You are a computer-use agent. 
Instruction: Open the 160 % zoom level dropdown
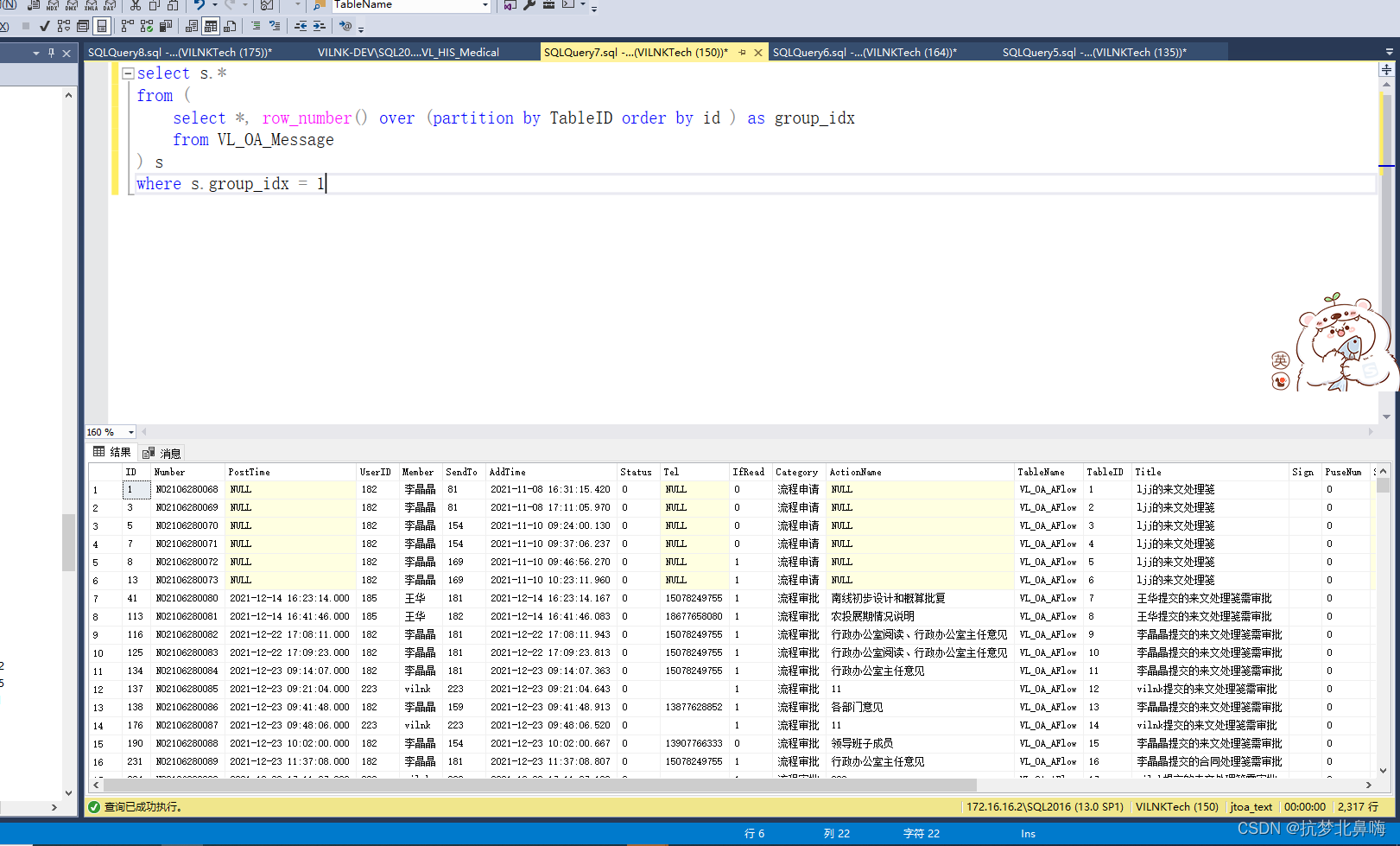(x=131, y=432)
